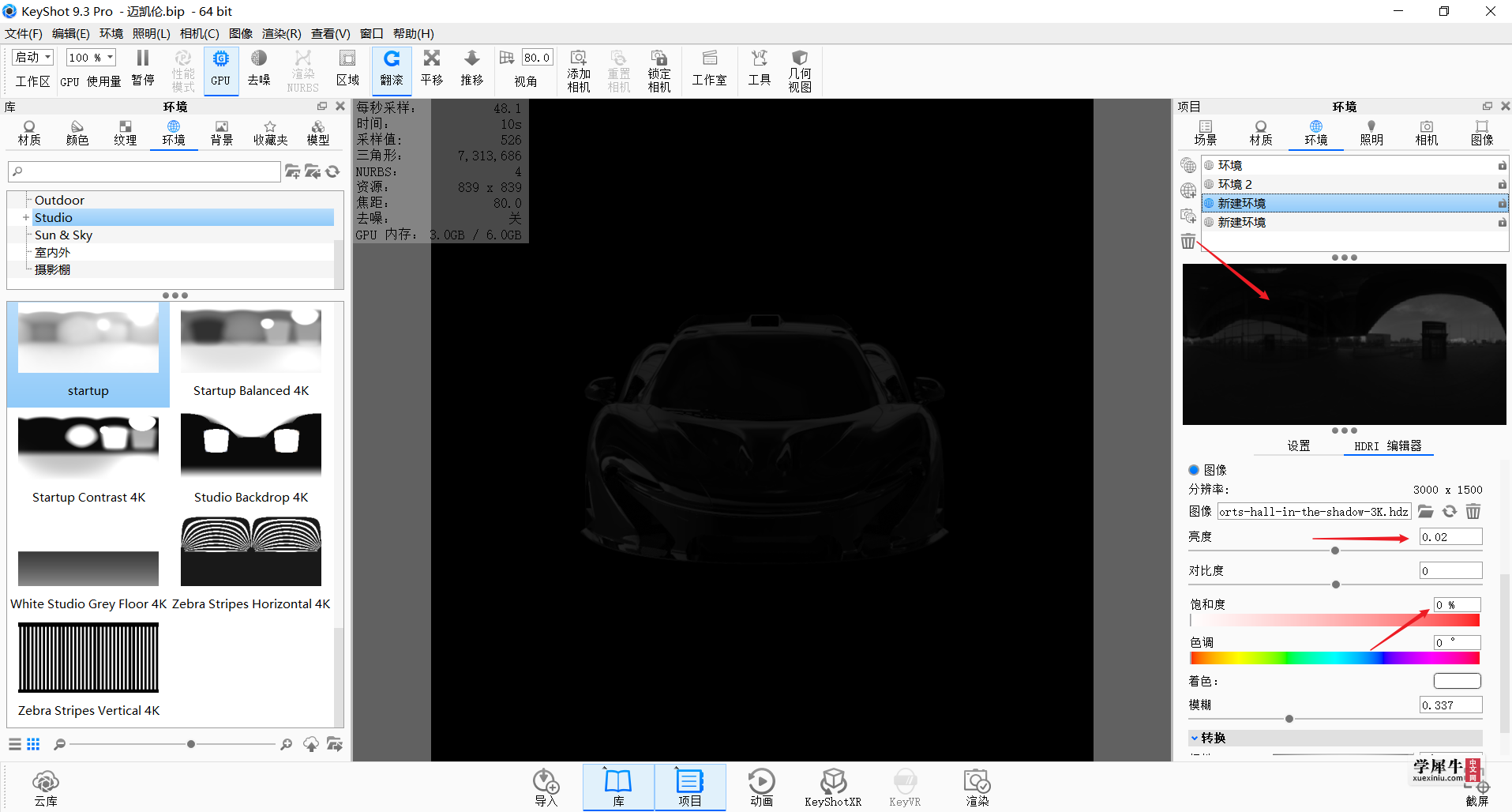Click the 渲染 render button at bottom
This screenshot has height=812, width=1512.
pyautogui.click(x=977, y=788)
